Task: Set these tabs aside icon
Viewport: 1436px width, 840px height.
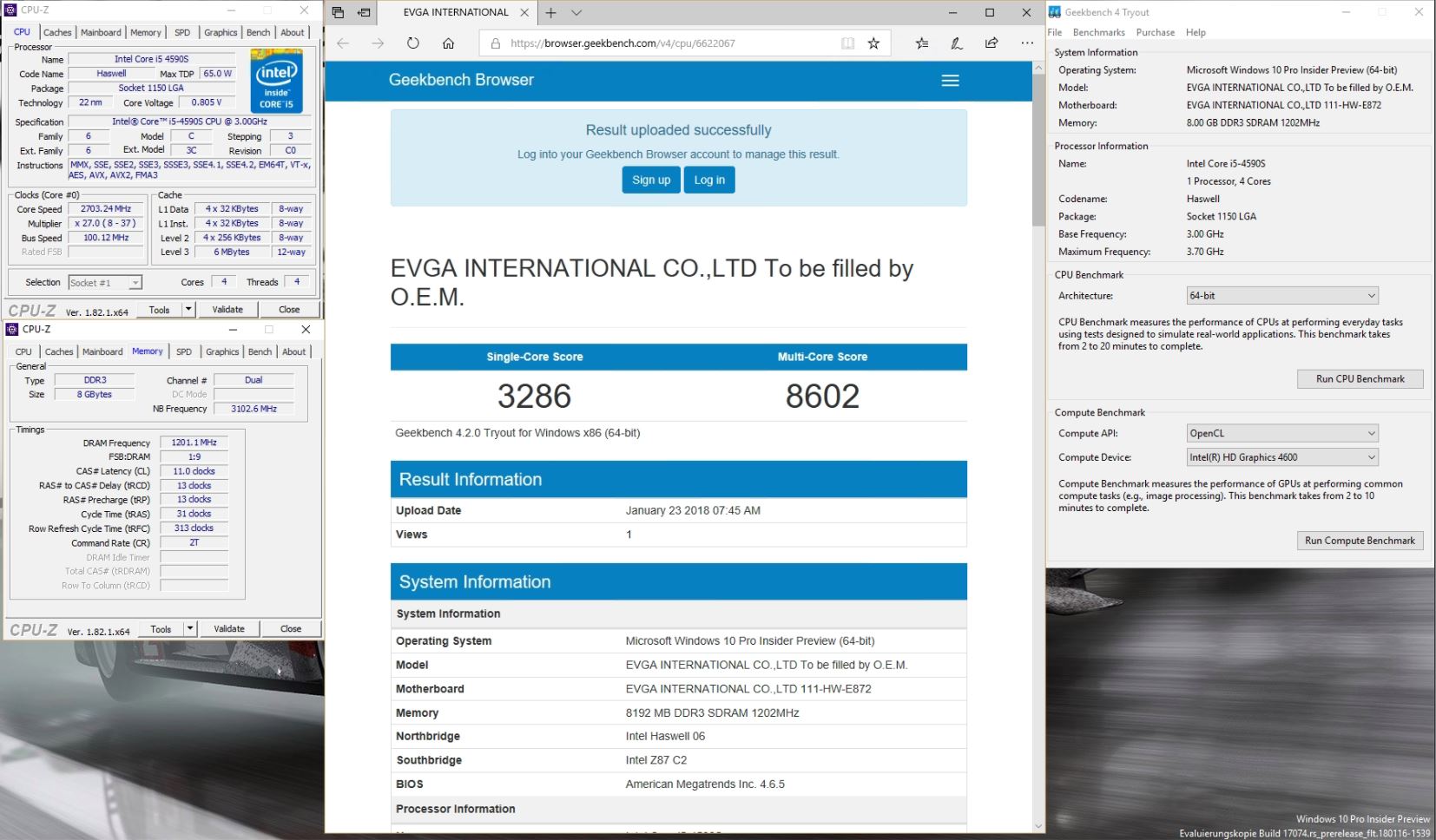Action: tap(365, 13)
